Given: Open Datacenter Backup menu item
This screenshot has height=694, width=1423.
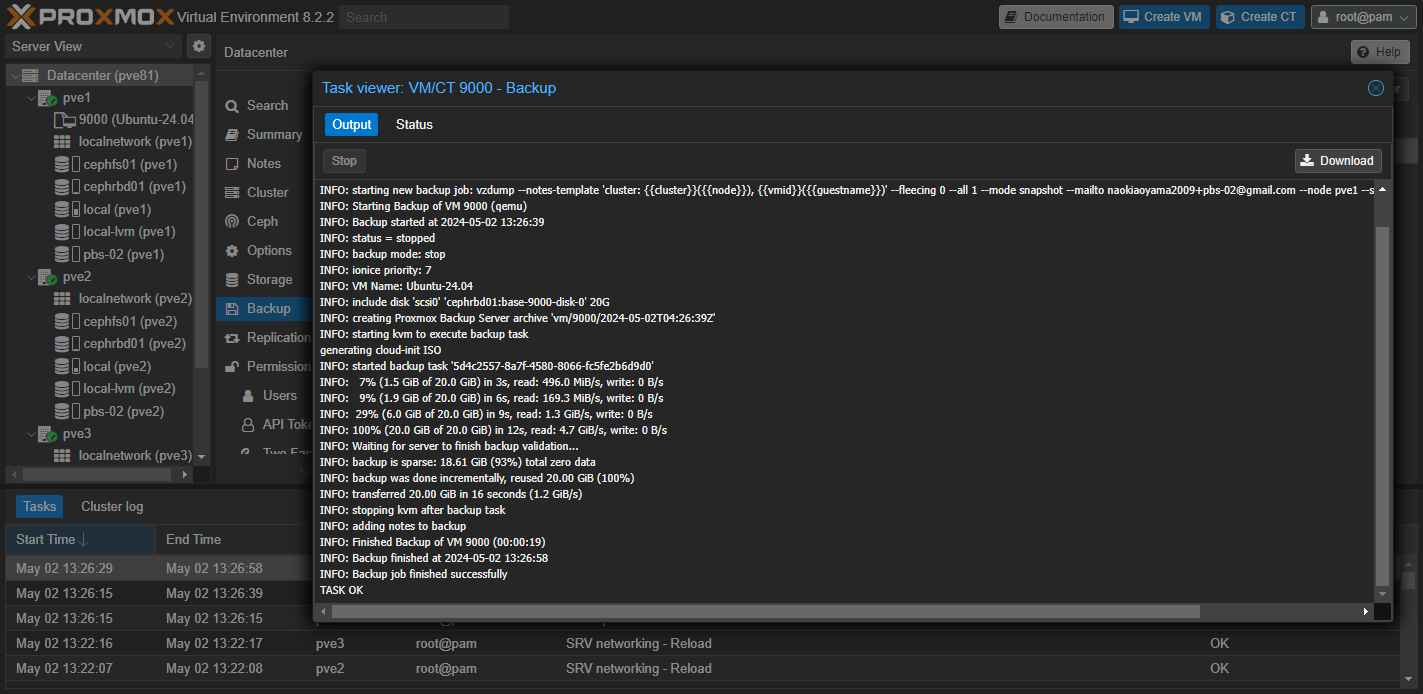Looking at the screenshot, I should click(265, 308).
